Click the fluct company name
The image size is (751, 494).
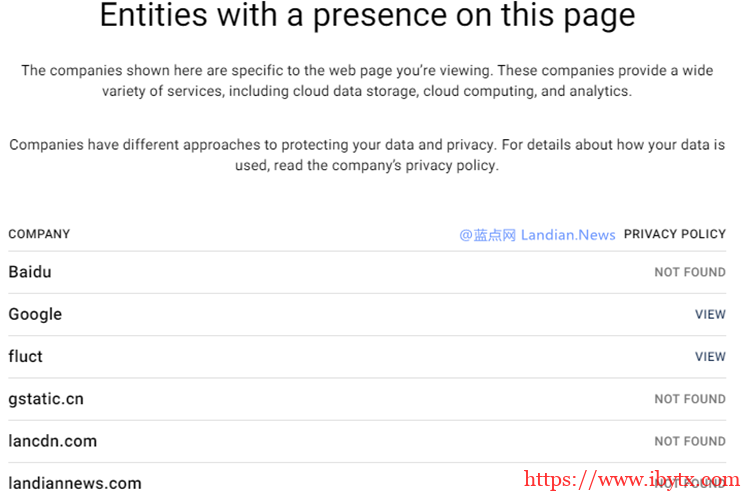coord(26,356)
